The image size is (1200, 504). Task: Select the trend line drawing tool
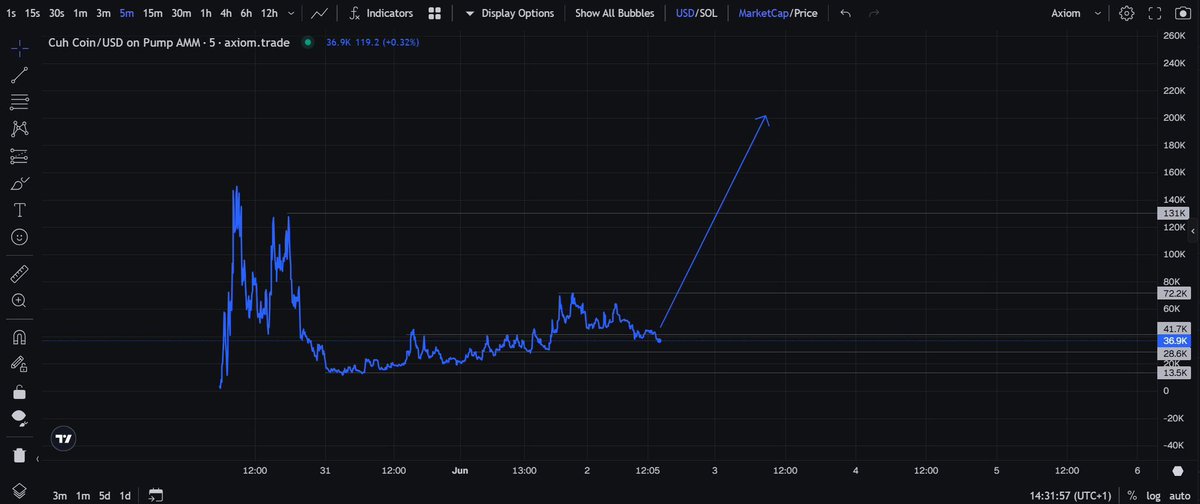click(x=19, y=74)
